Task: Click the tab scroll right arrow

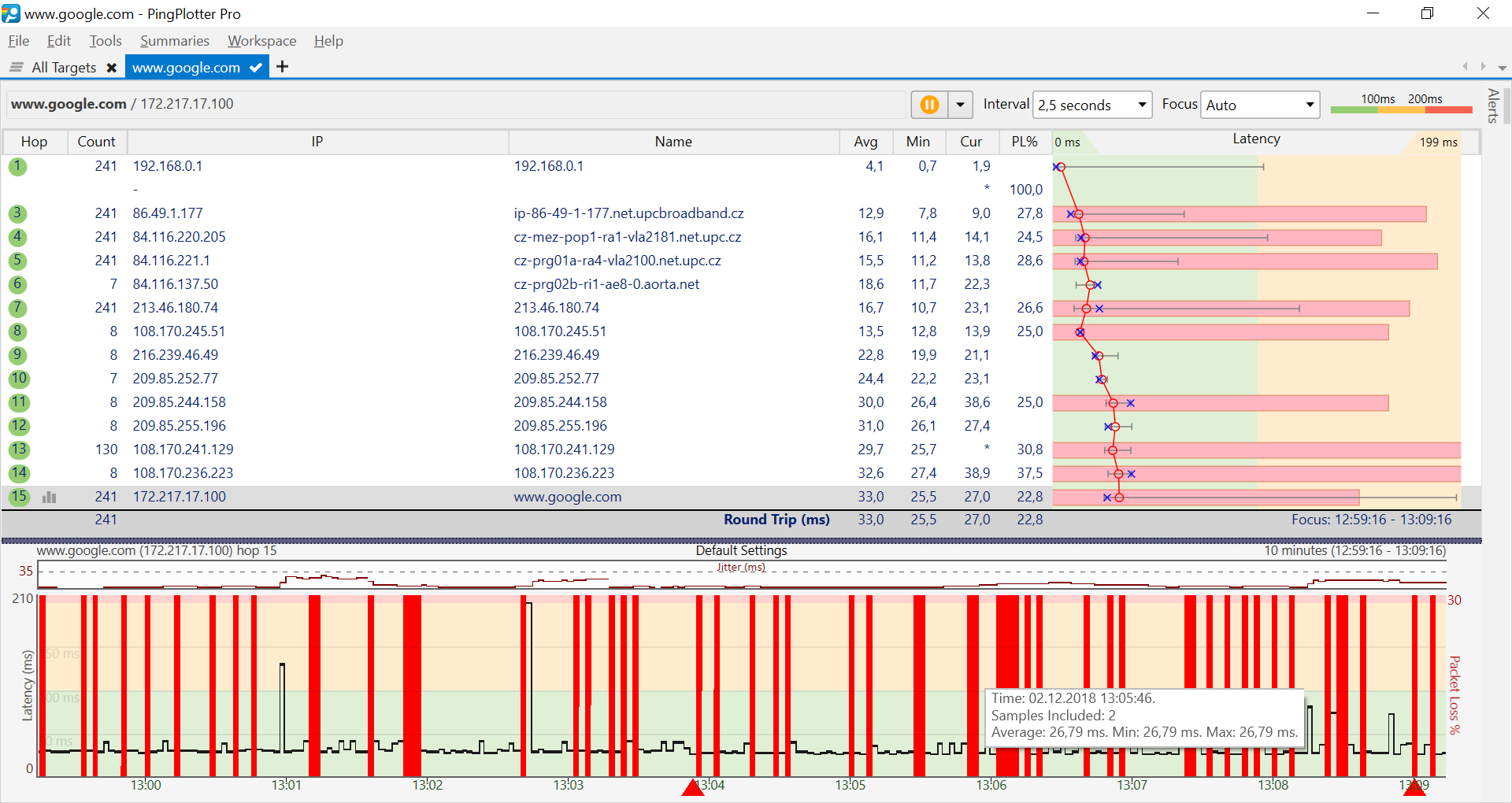Action: (x=1483, y=67)
